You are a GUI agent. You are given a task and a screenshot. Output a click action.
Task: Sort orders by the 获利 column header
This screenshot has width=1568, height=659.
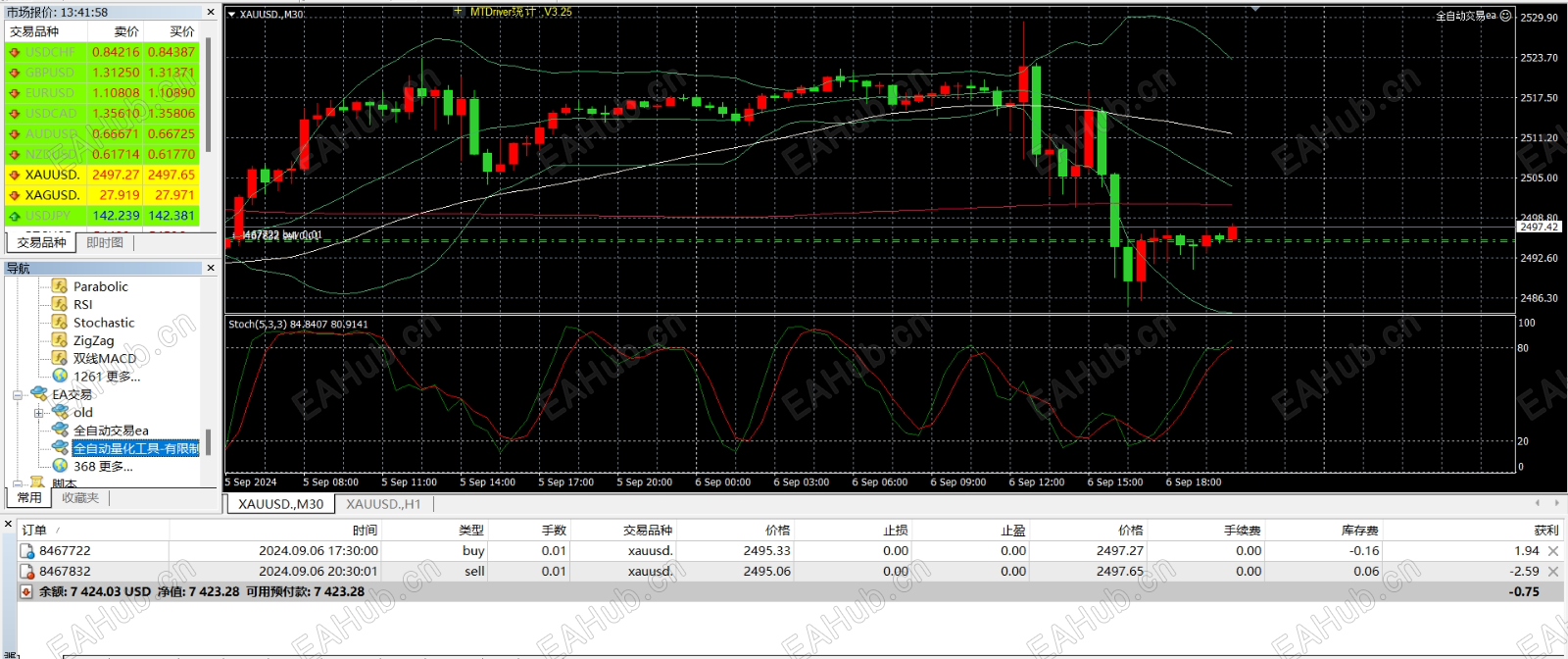click(1473, 531)
